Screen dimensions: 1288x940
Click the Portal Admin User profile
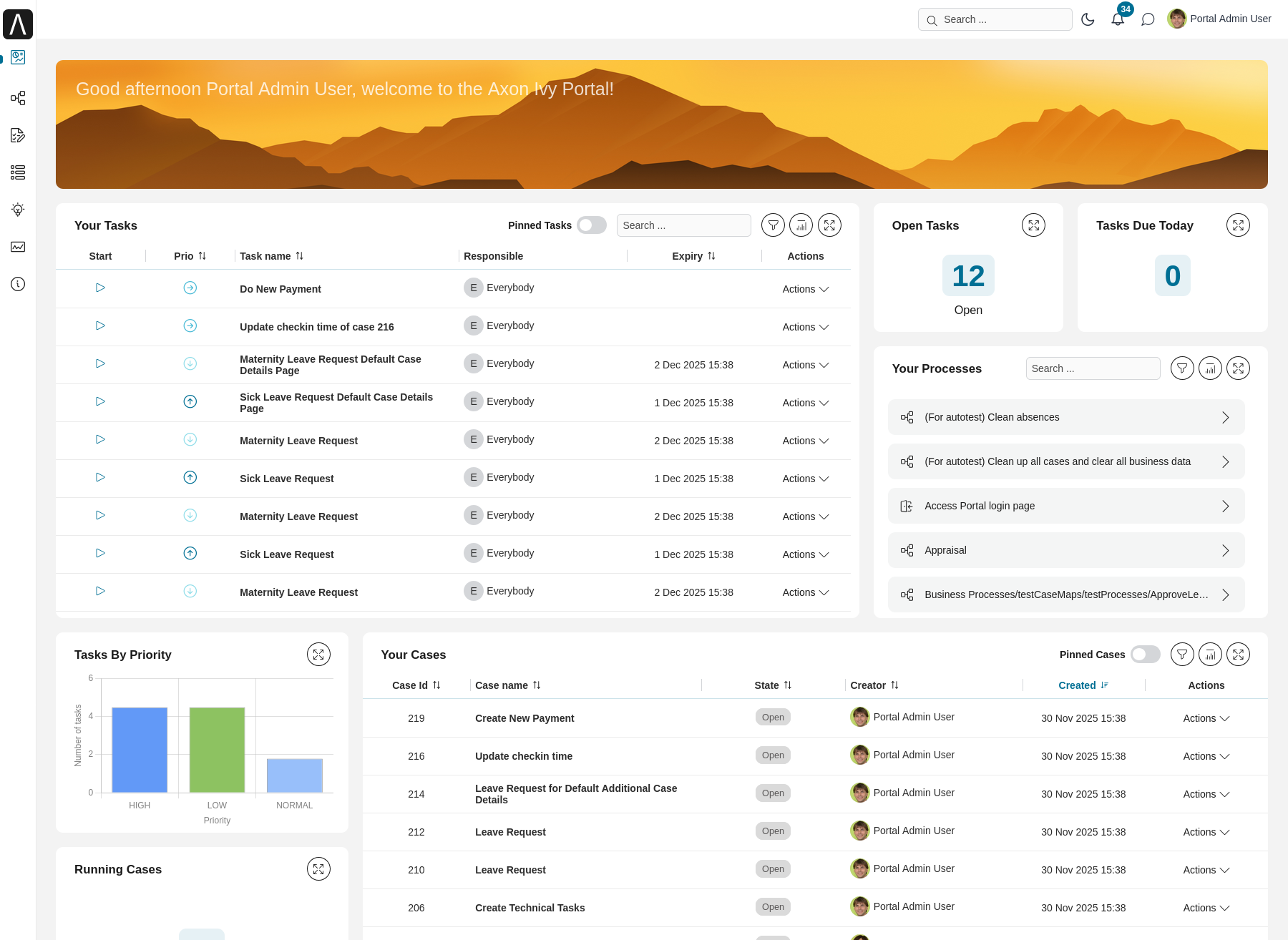(x=1218, y=19)
